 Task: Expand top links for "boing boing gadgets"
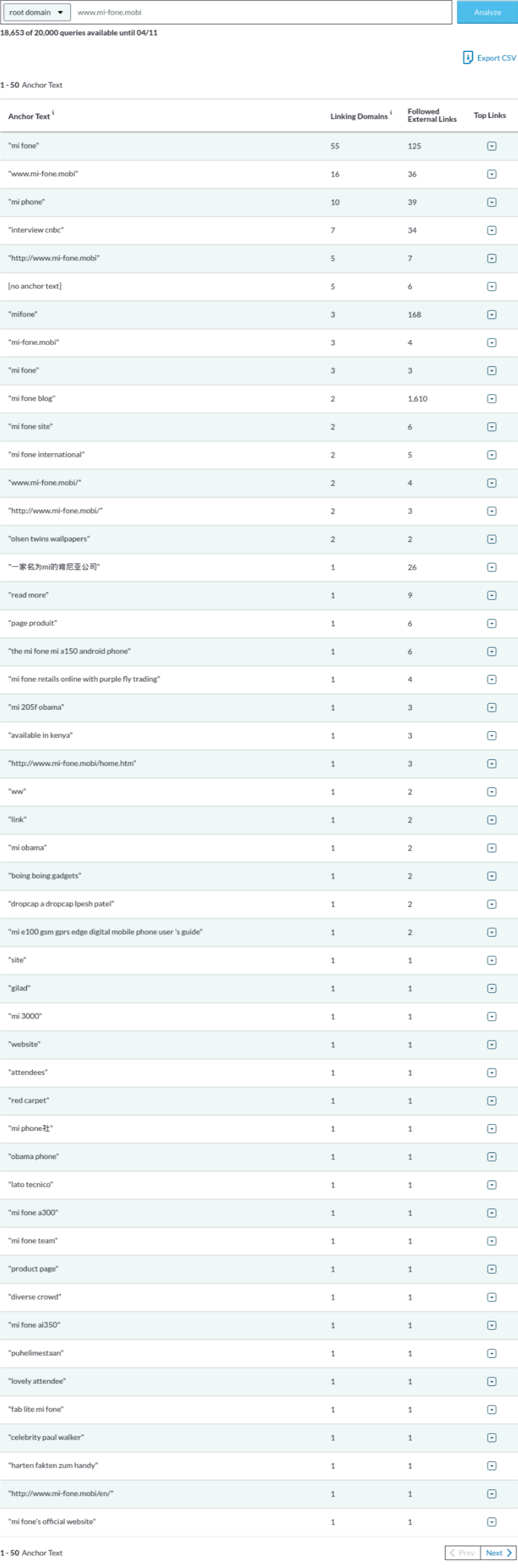point(491,876)
